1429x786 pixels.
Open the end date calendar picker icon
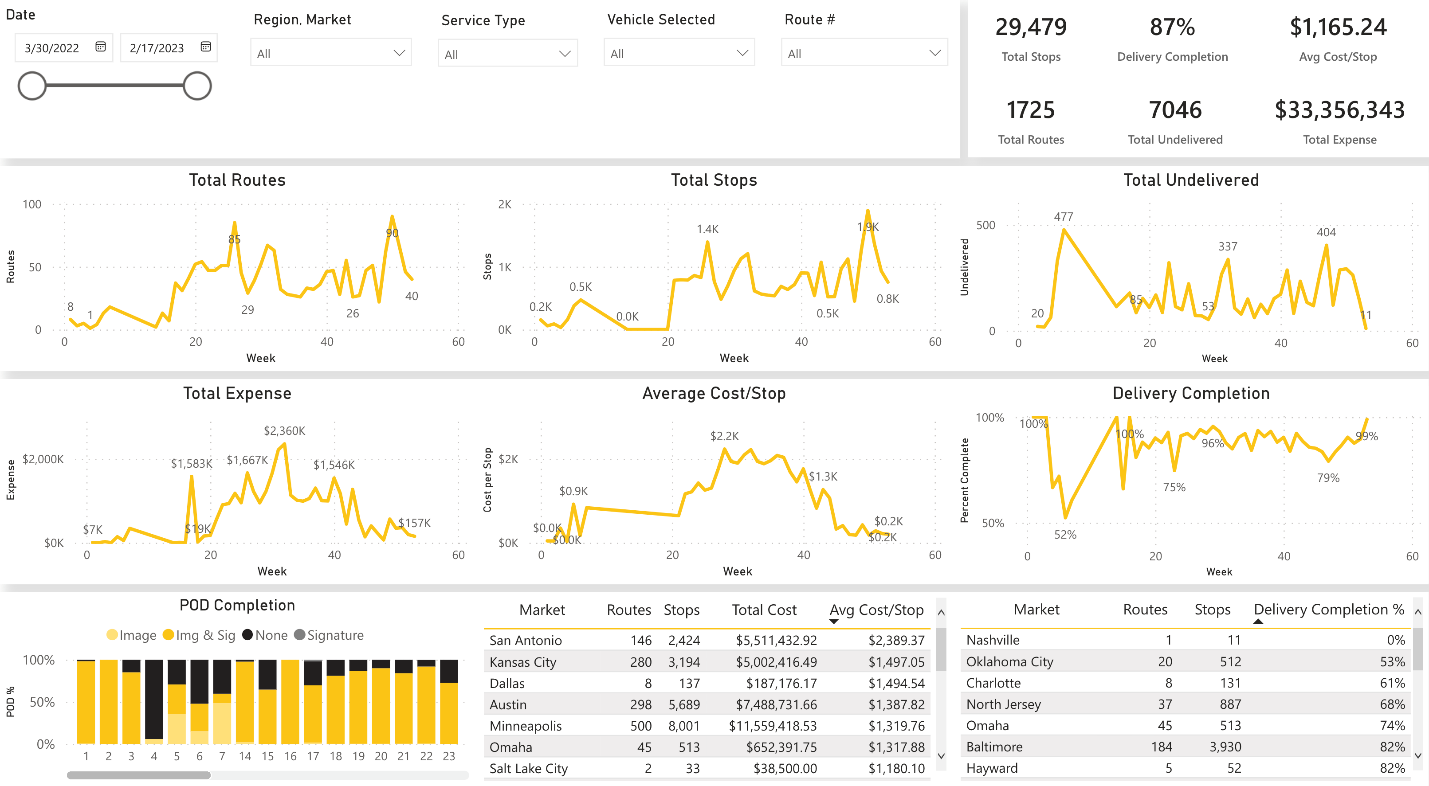(206, 47)
